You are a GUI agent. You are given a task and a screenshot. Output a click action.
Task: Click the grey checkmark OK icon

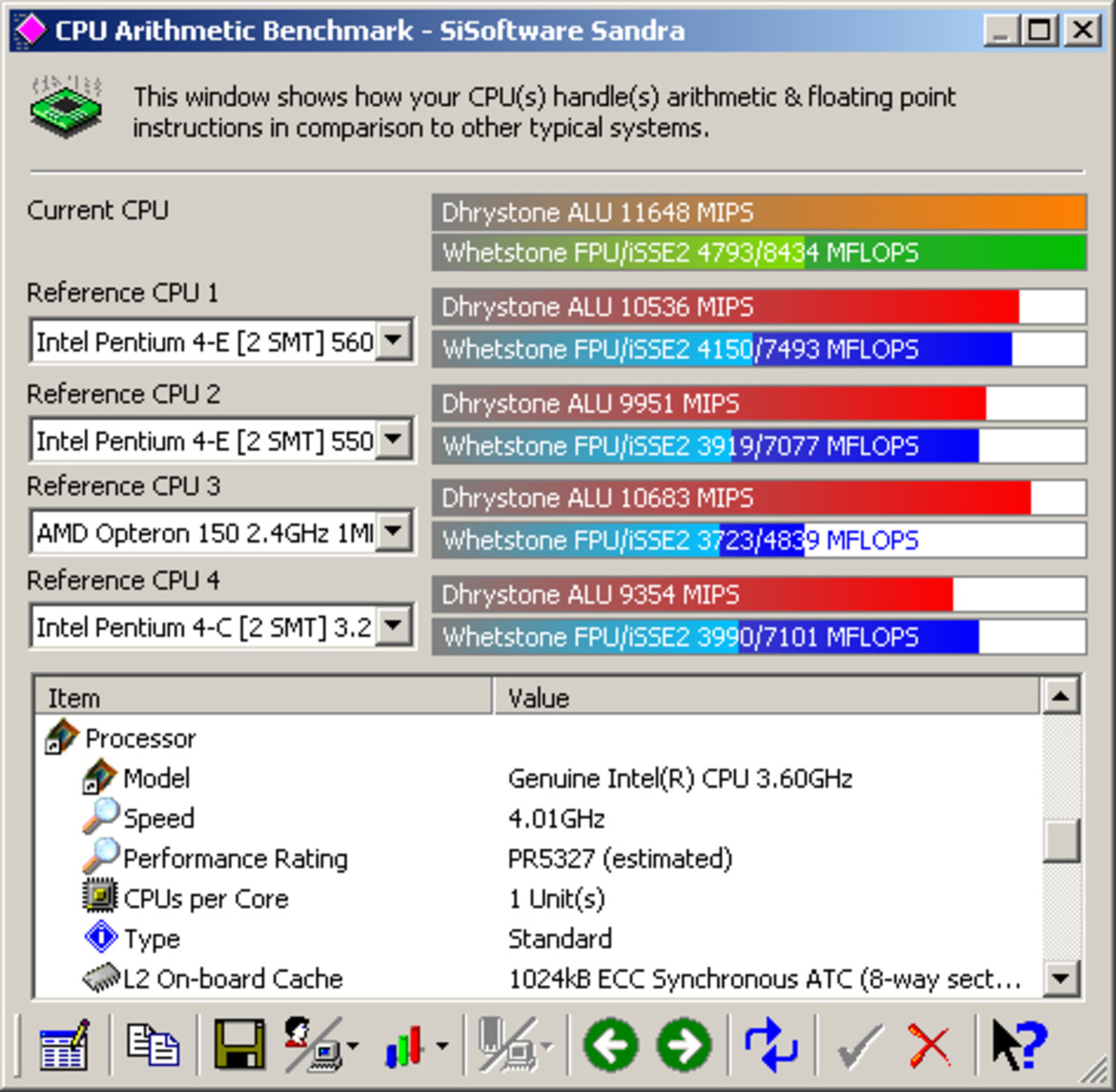click(859, 1045)
